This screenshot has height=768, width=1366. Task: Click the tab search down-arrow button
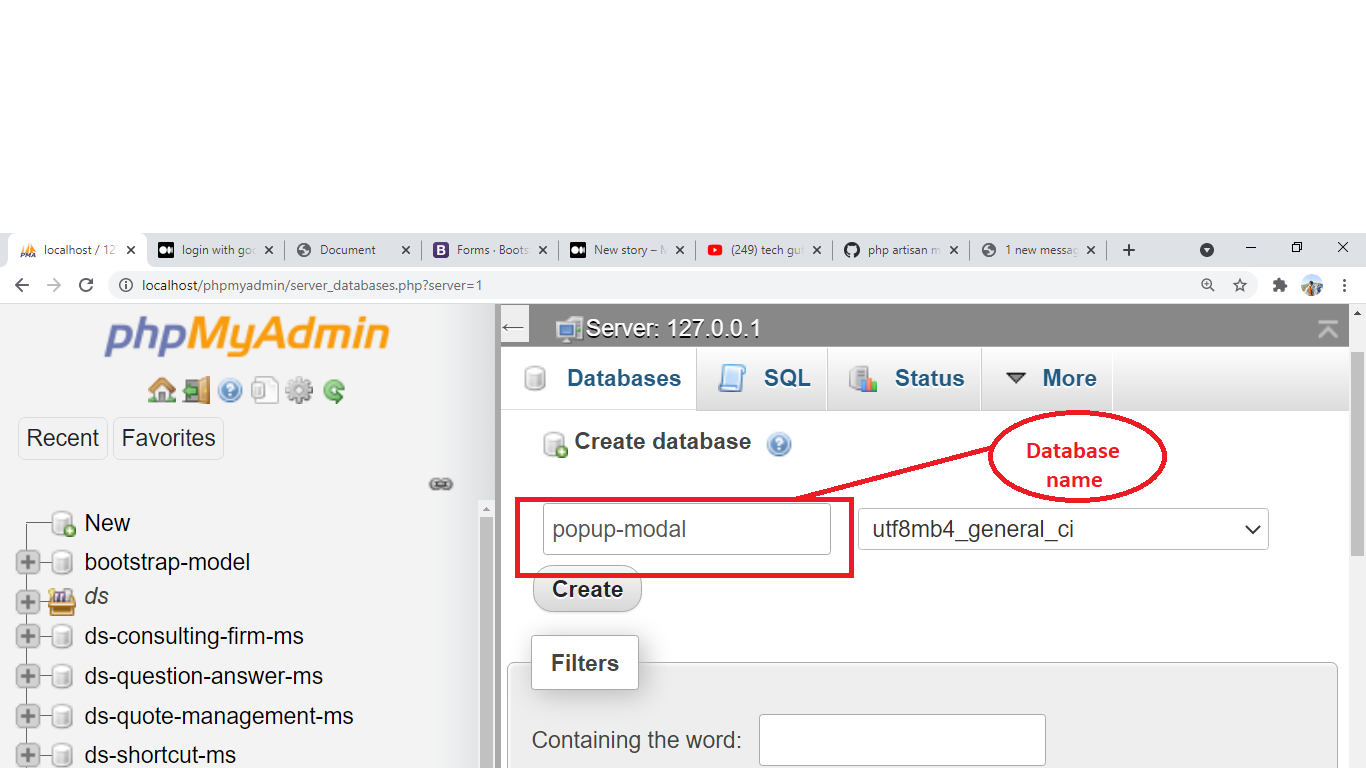click(1207, 250)
